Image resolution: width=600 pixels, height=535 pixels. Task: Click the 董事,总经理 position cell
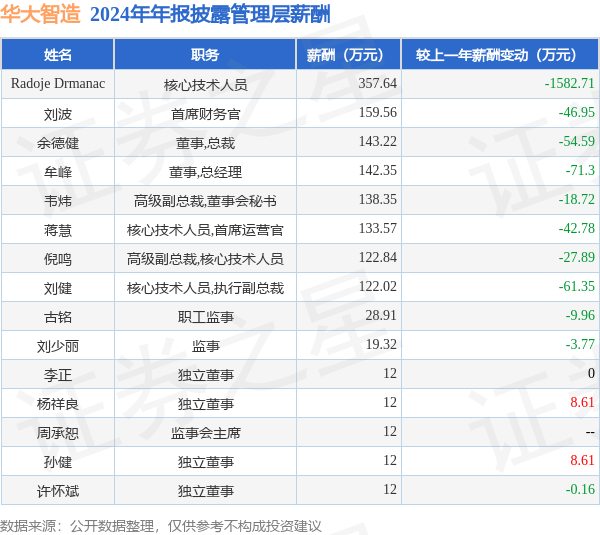[205, 172]
